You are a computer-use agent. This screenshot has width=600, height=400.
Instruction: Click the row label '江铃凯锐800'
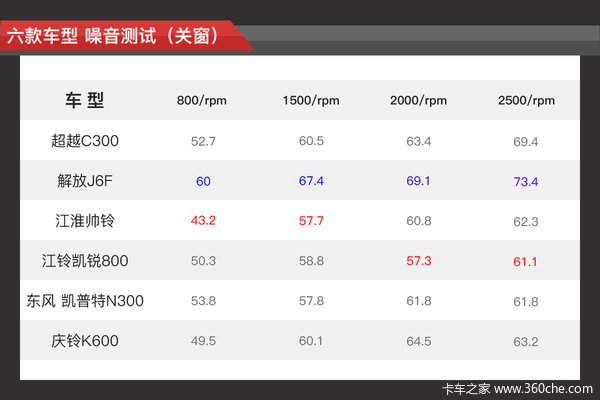[x=85, y=261]
